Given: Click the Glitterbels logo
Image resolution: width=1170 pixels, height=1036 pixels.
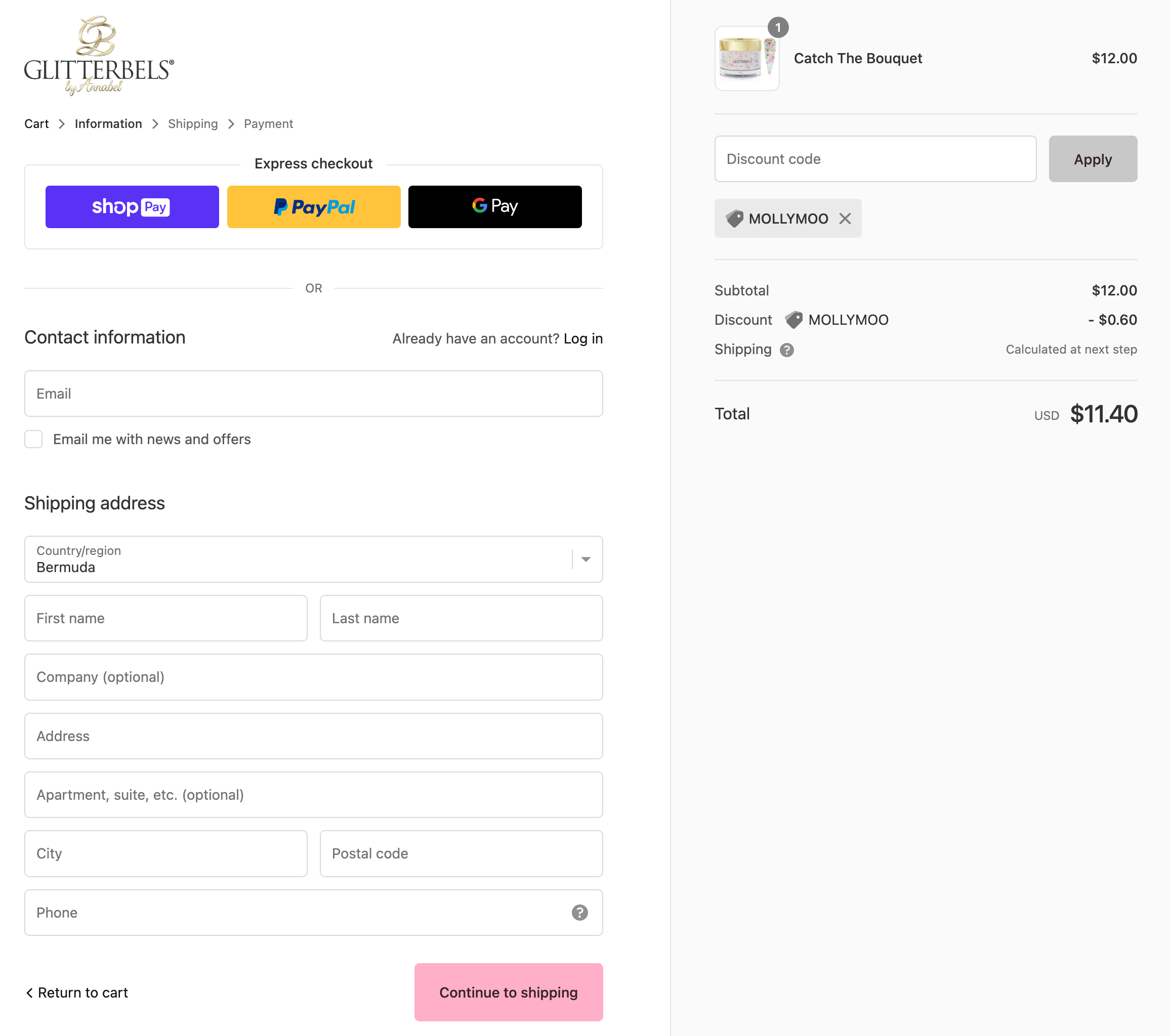Looking at the screenshot, I should coord(99,56).
